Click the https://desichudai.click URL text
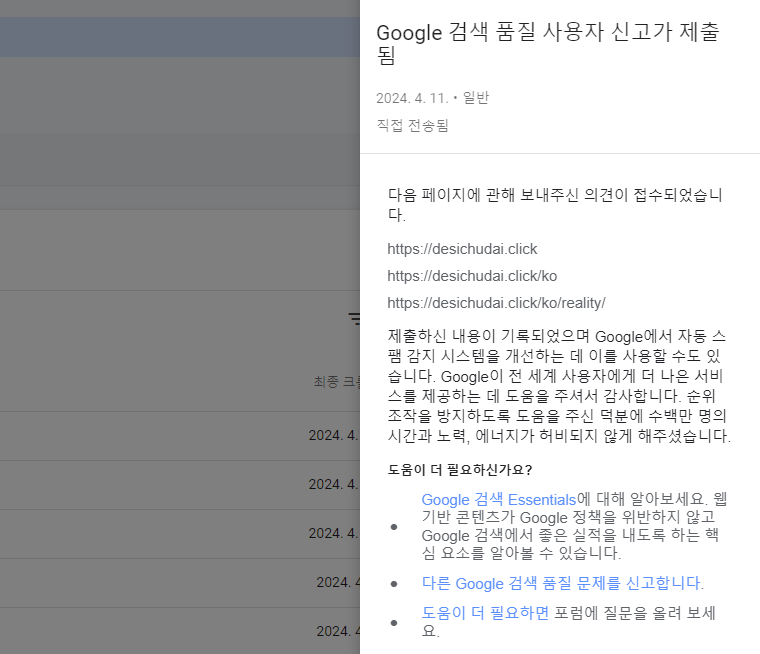760x654 pixels. tap(462, 249)
